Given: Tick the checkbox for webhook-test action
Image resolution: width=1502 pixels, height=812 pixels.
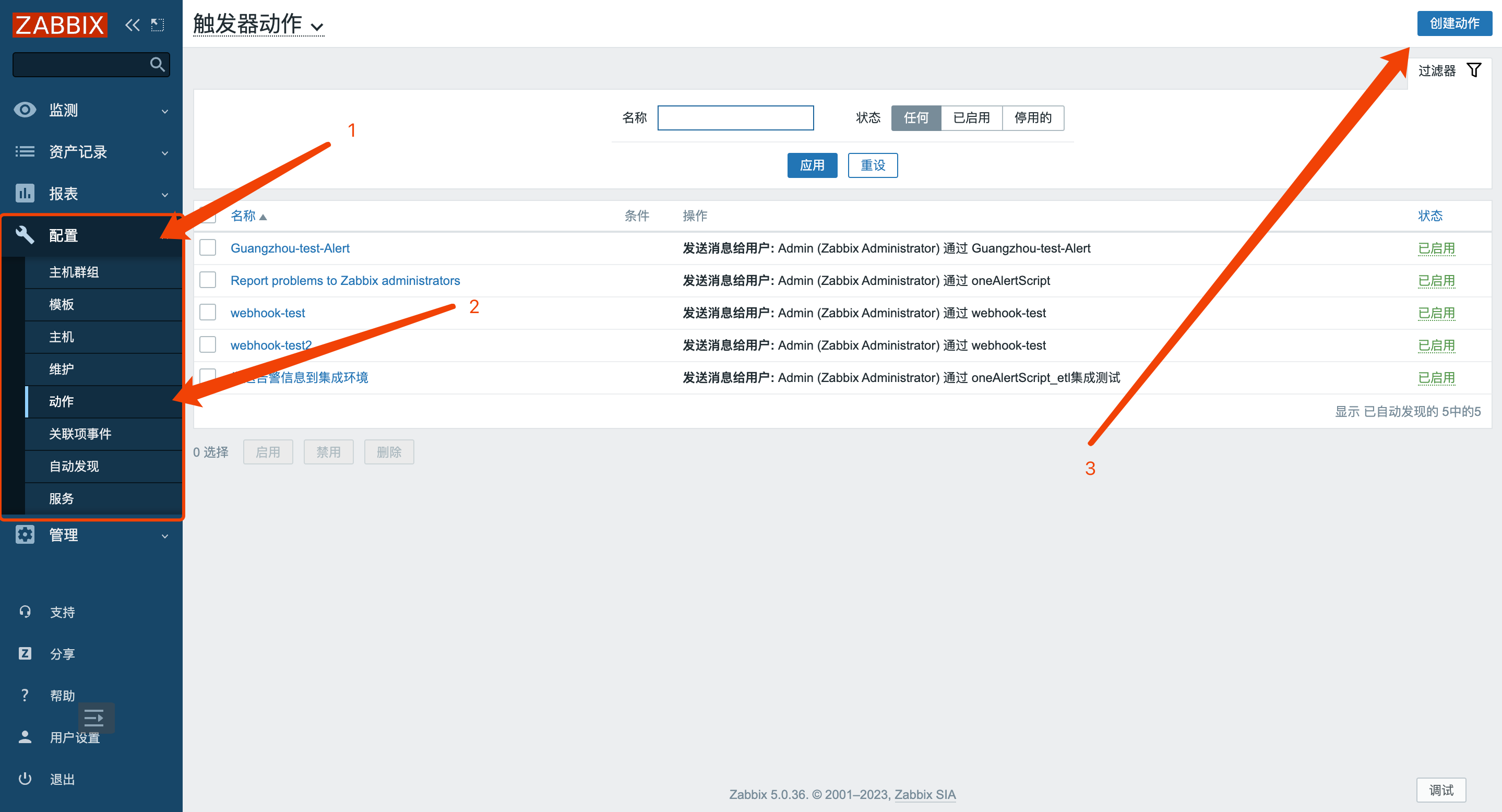Looking at the screenshot, I should pos(208,313).
